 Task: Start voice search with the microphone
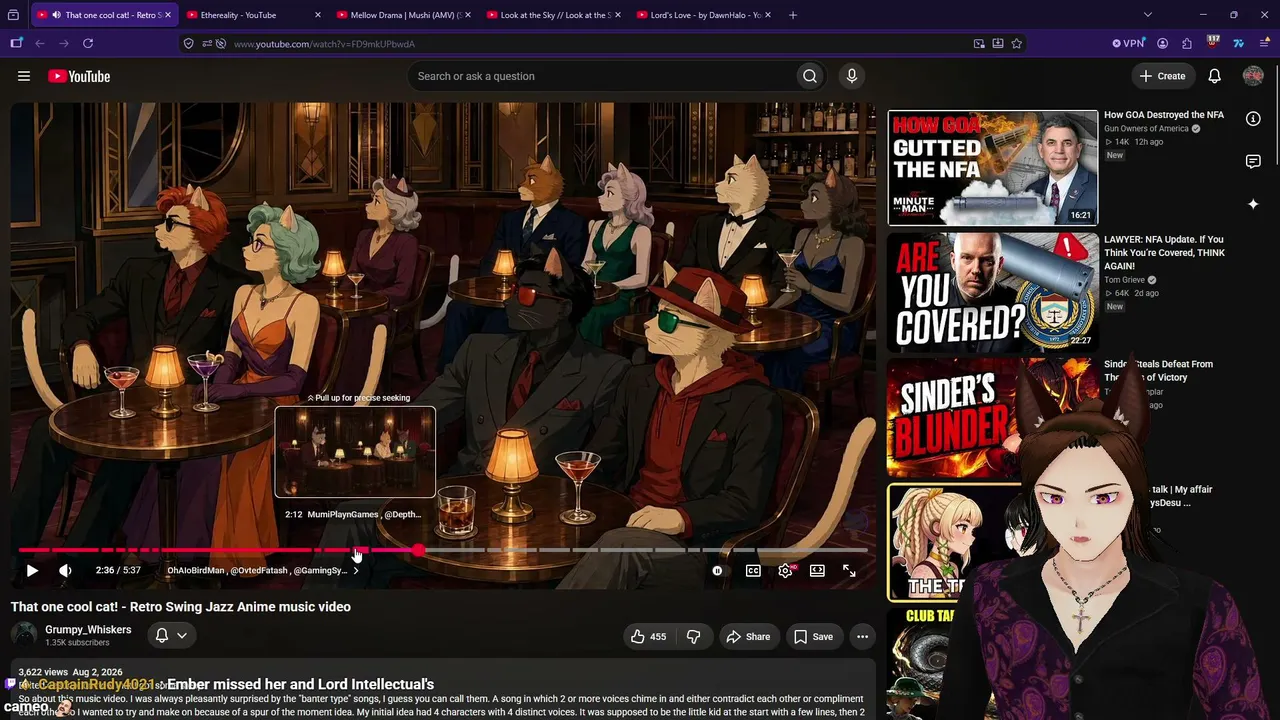point(852,76)
